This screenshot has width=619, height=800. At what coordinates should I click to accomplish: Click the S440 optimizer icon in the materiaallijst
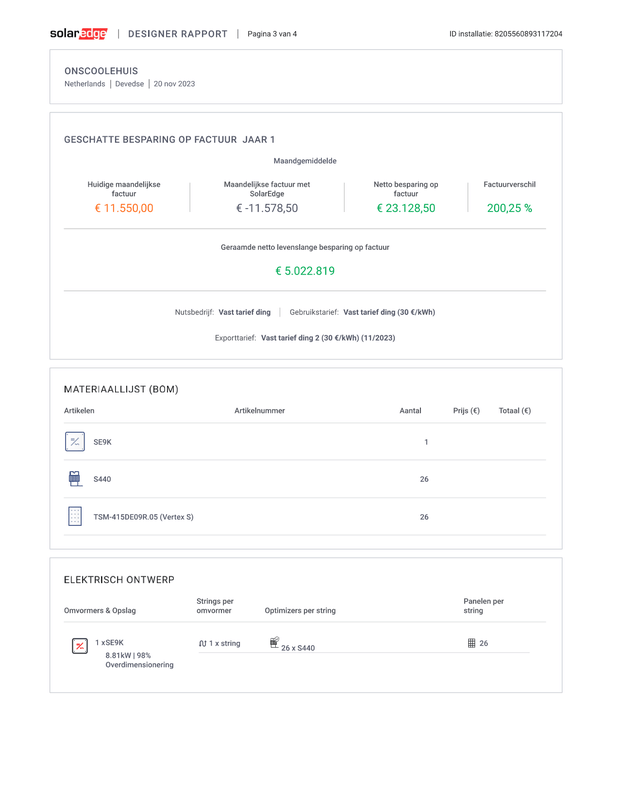(x=75, y=479)
